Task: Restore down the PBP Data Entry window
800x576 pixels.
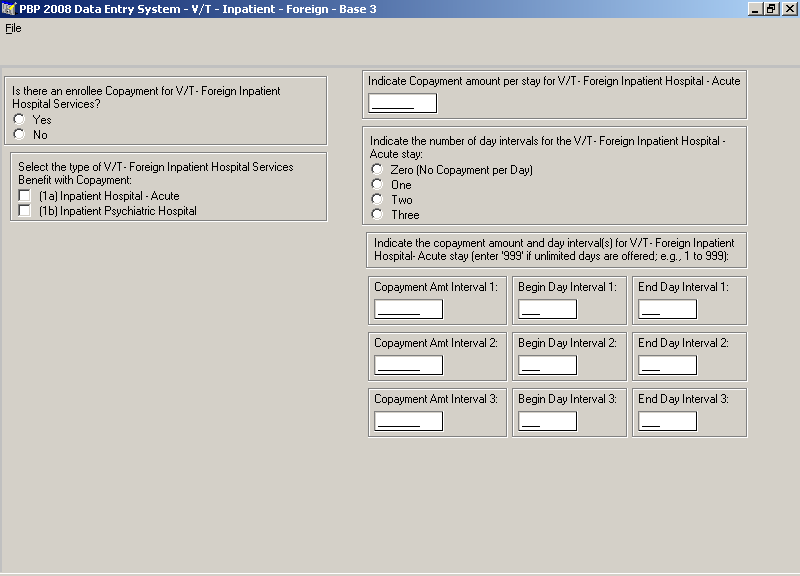Action: coord(771,9)
